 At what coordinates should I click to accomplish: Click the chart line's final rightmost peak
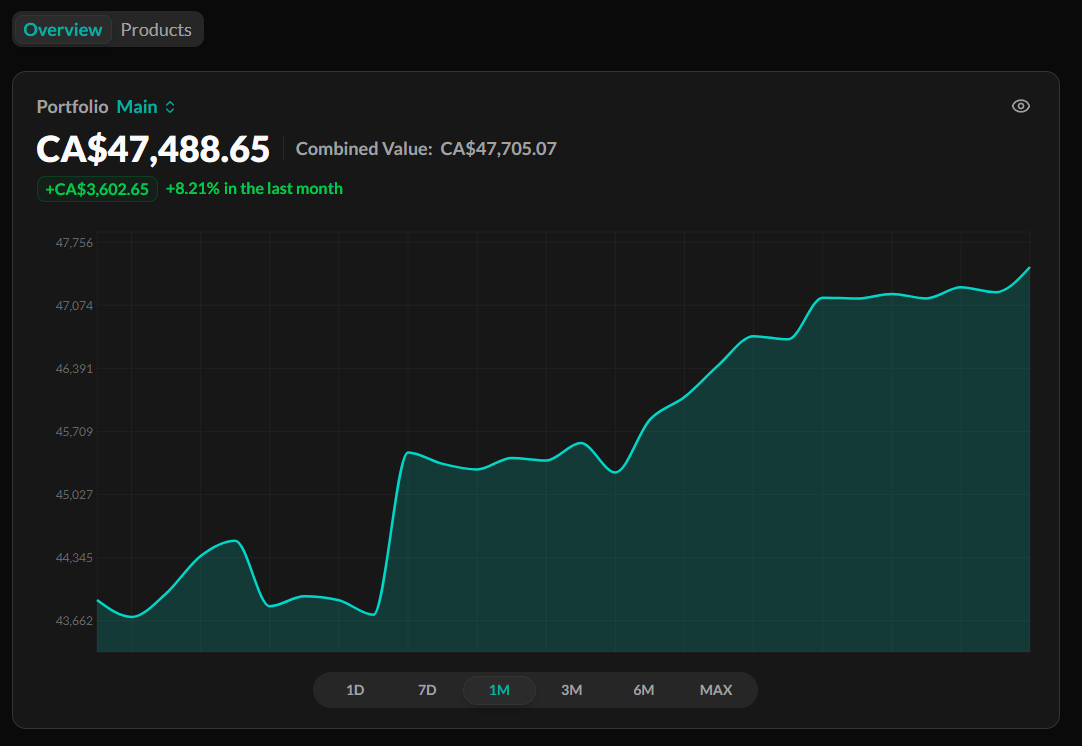pyautogui.click(x=1029, y=268)
